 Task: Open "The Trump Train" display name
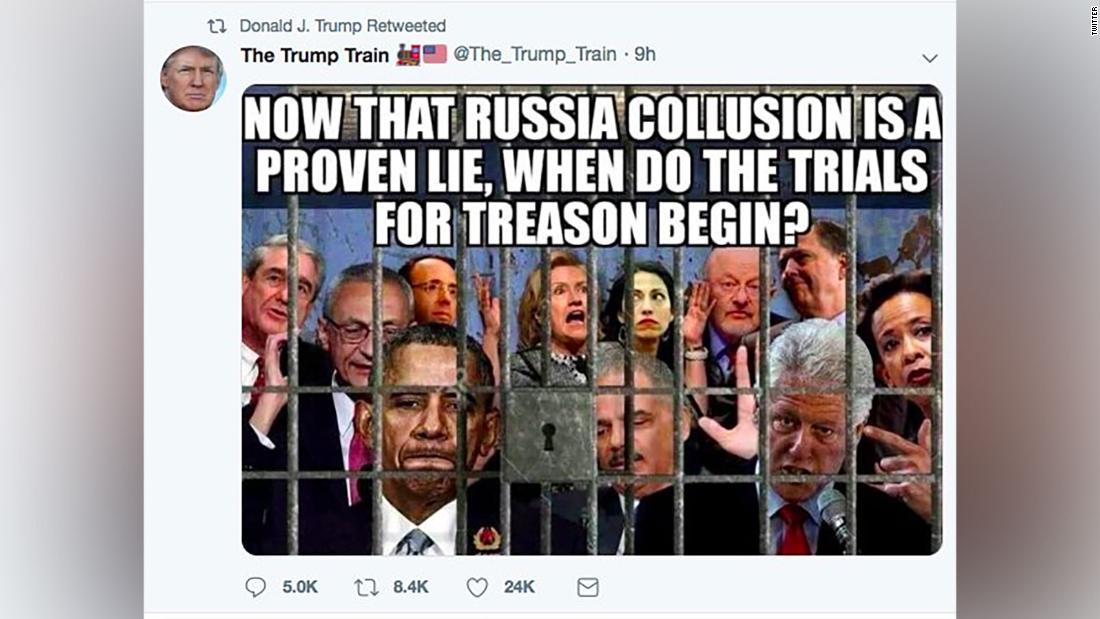click(314, 55)
